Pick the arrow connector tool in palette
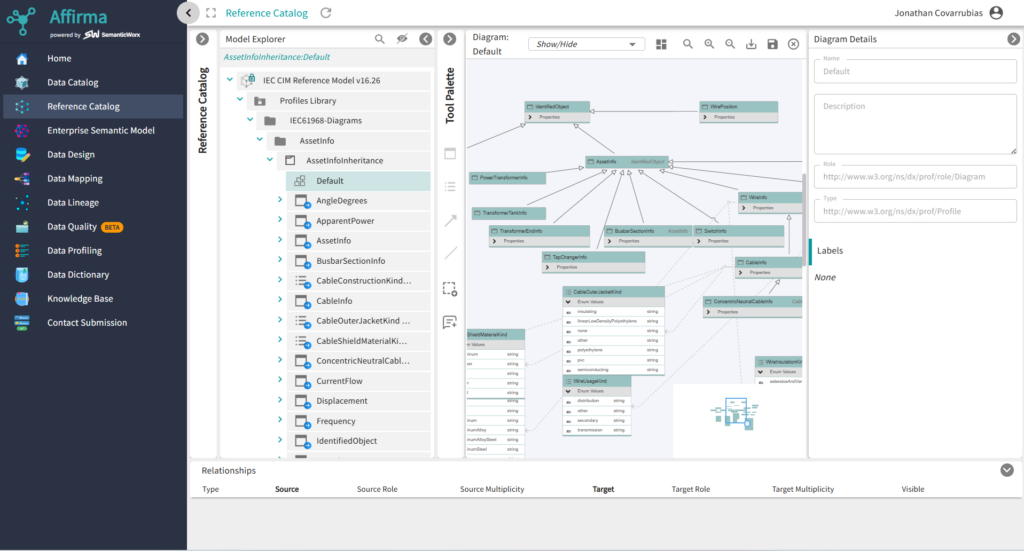The height and width of the screenshot is (551, 1024). pos(450,220)
